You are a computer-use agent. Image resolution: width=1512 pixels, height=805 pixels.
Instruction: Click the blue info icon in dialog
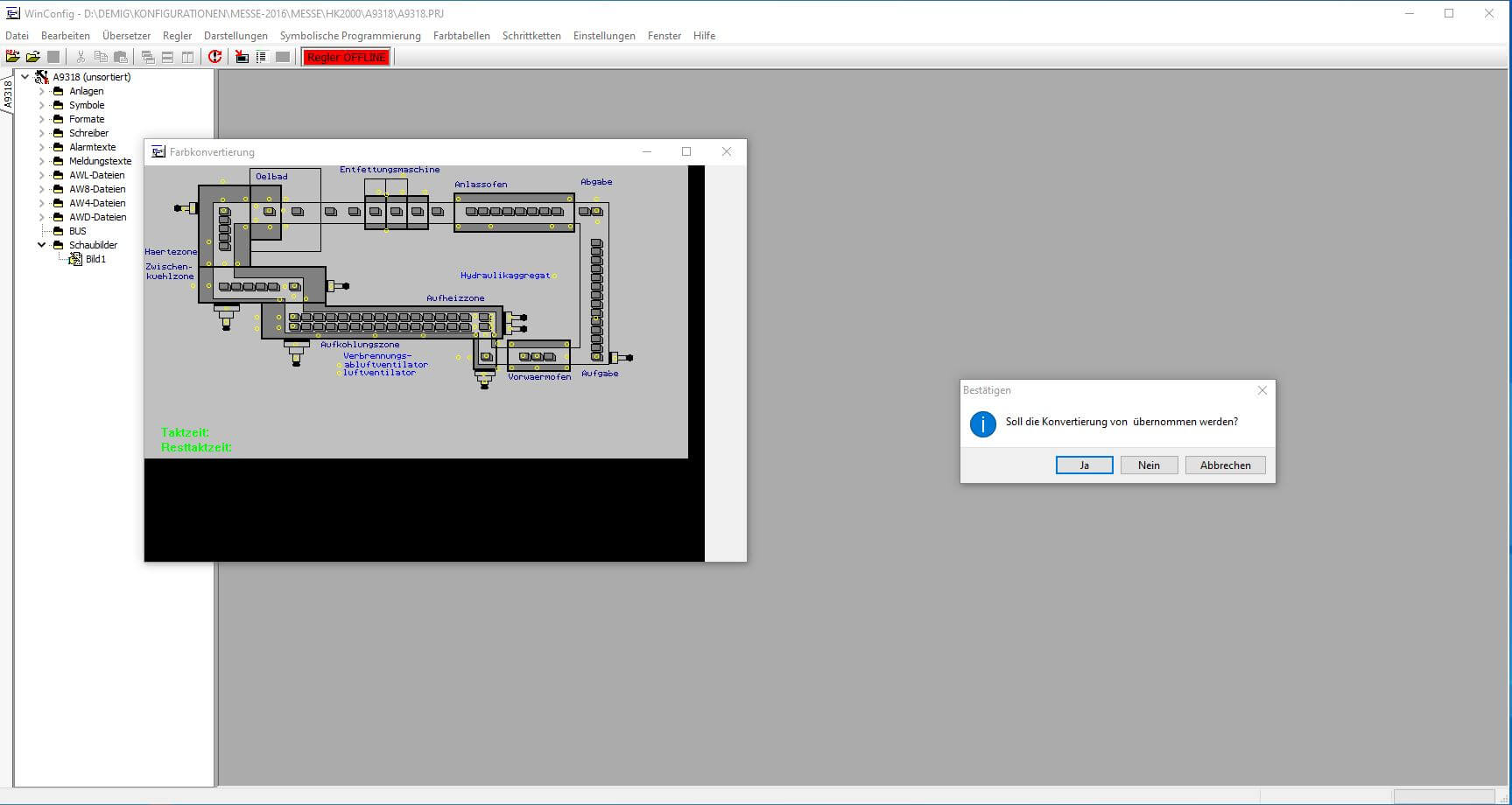pos(982,424)
